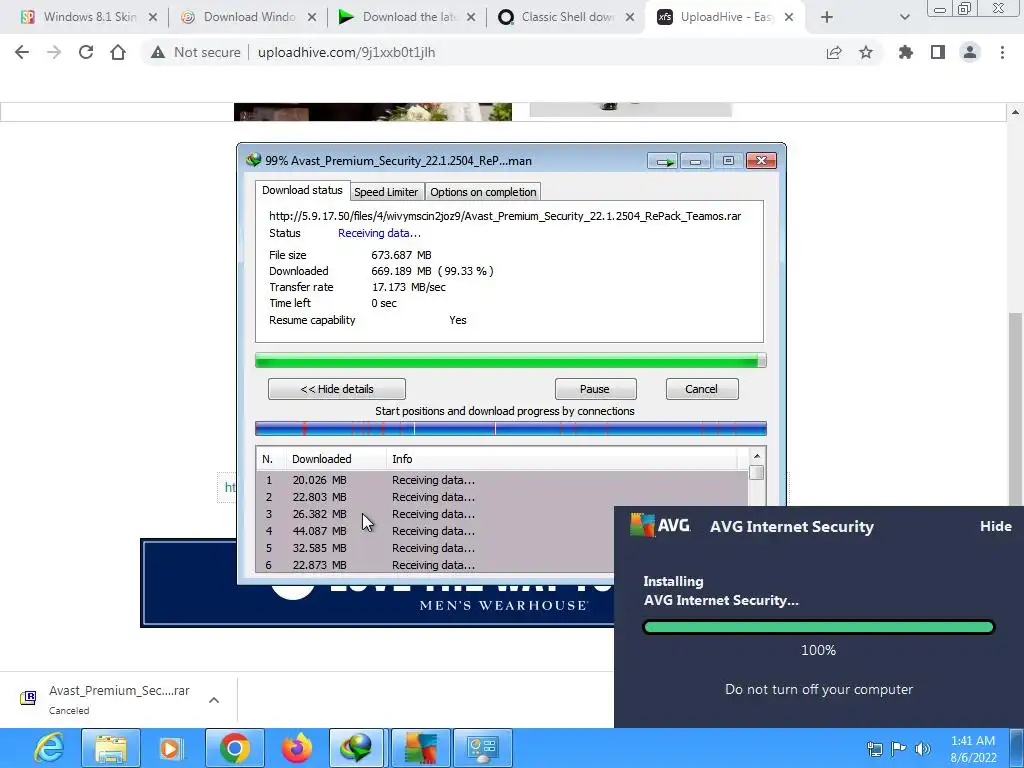Open the Speed Limiter tab

386,192
